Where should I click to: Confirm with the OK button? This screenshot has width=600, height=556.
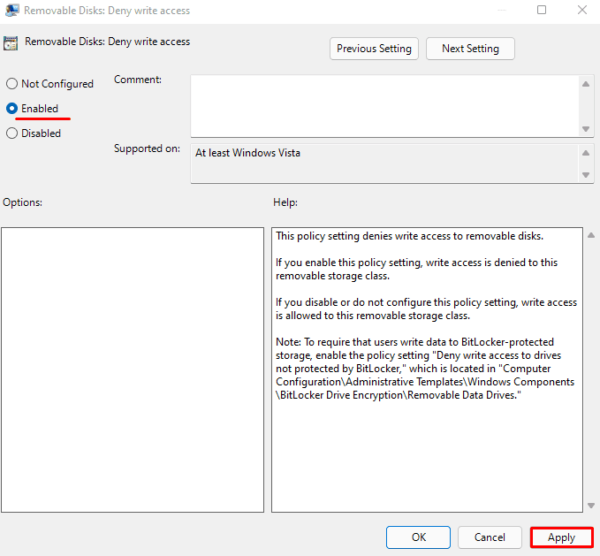tap(418, 537)
